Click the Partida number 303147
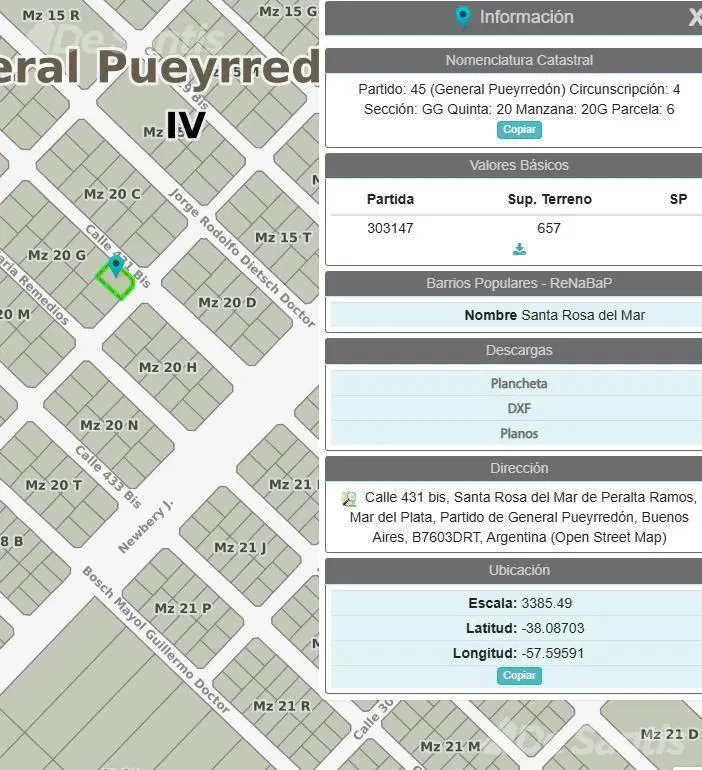Image resolution: width=702 pixels, height=770 pixels. click(390, 228)
